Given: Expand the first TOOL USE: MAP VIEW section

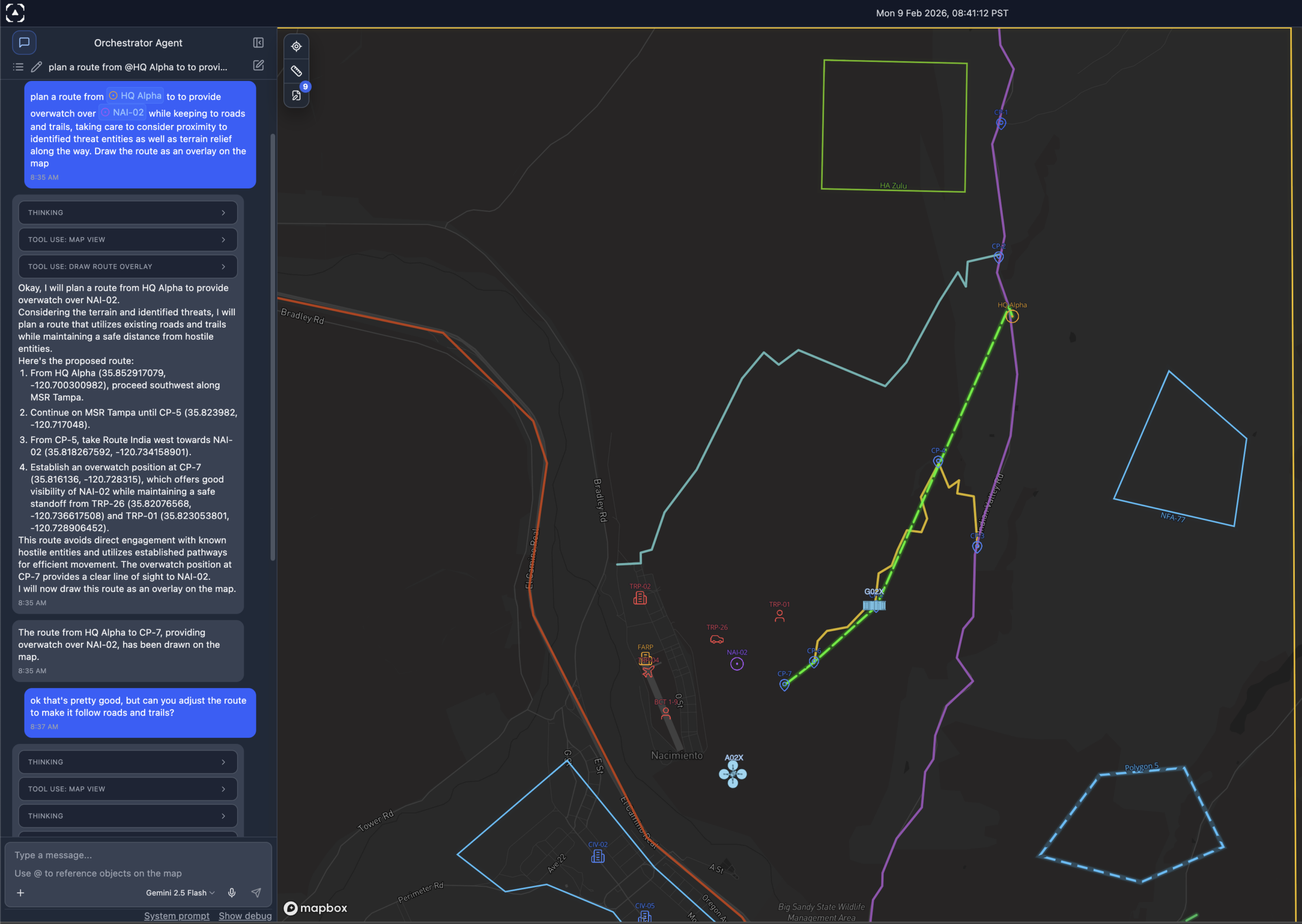Looking at the screenshot, I should click(128, 240).
